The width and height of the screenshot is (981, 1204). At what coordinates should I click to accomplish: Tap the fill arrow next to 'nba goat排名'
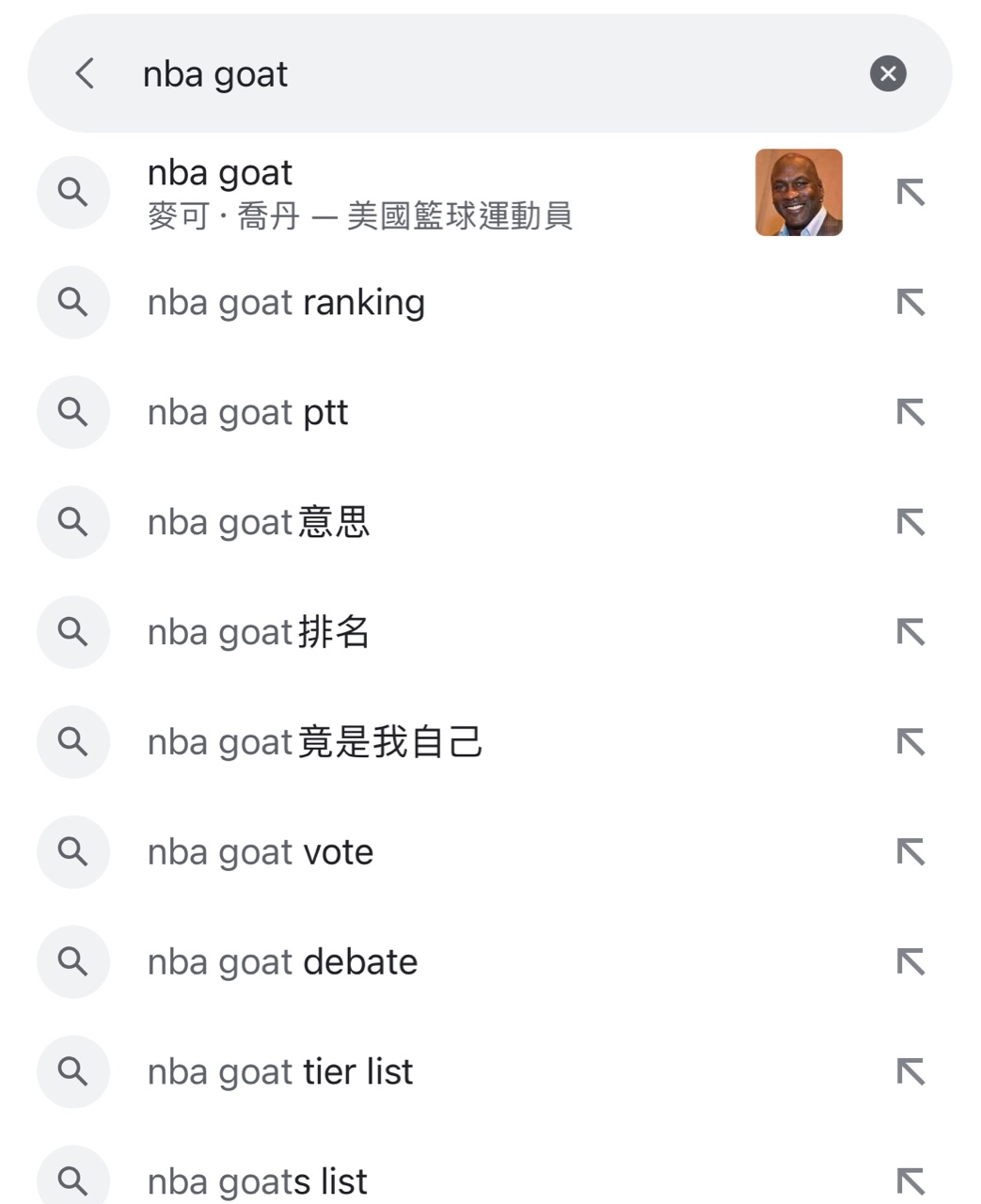point(910,632)
